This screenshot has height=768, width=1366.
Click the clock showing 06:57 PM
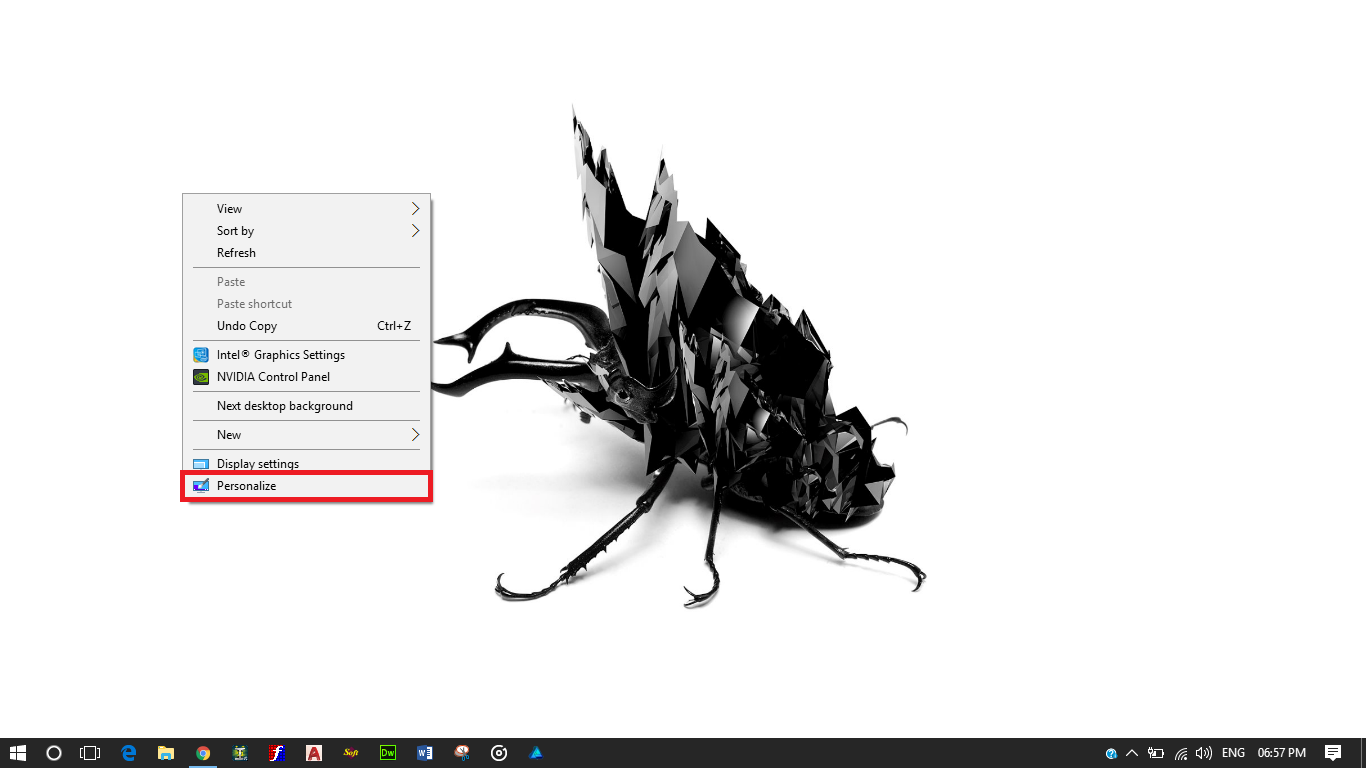(1281, 753)
